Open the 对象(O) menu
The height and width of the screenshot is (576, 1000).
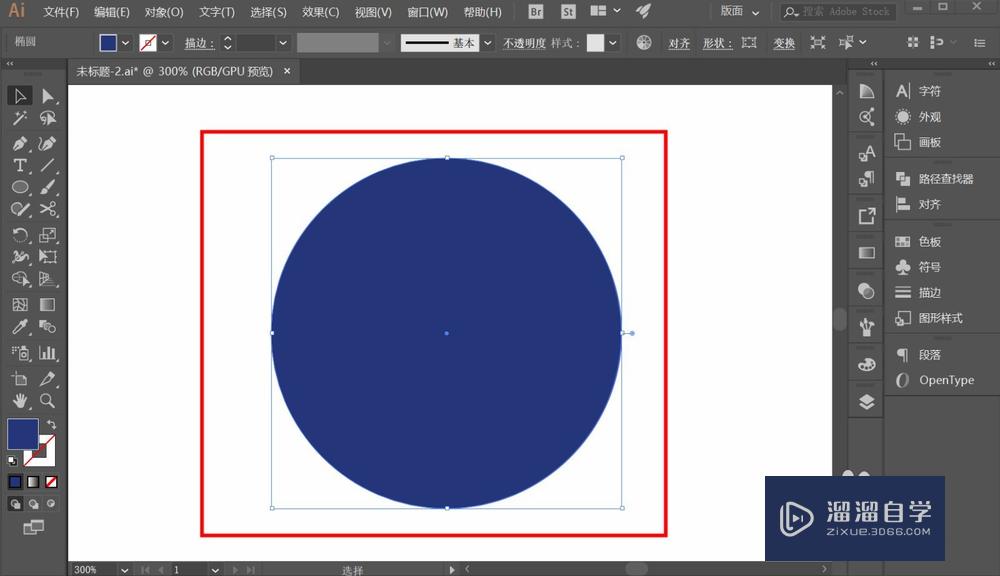(x=164, y=12)
